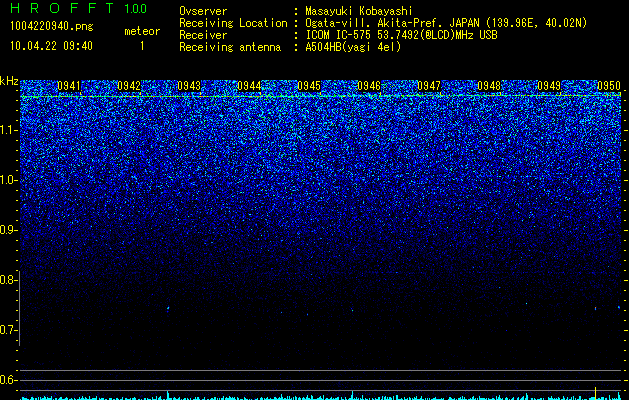The image size is (629, 400).
Task: Click the 0949 time marker
Action: [549, 86]
